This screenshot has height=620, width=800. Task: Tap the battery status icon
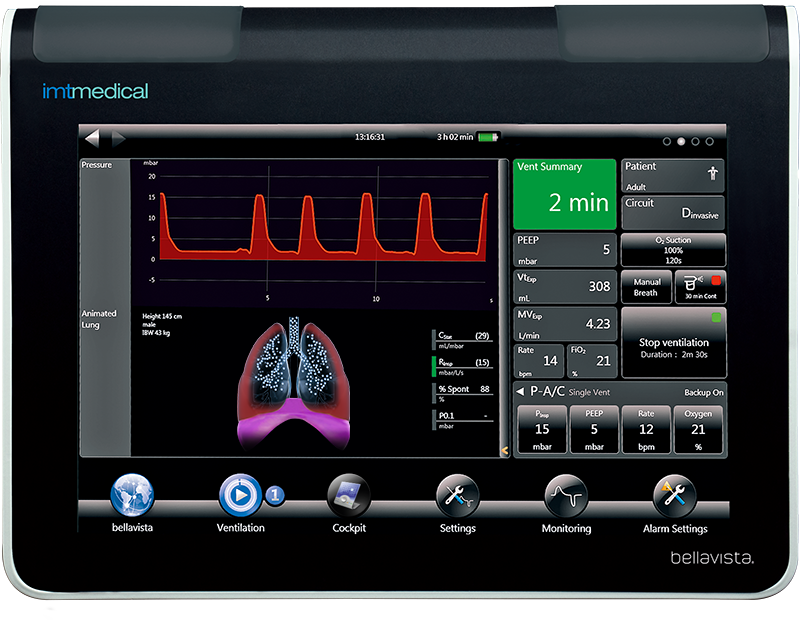pyautogui.click(x=489, y=137)
